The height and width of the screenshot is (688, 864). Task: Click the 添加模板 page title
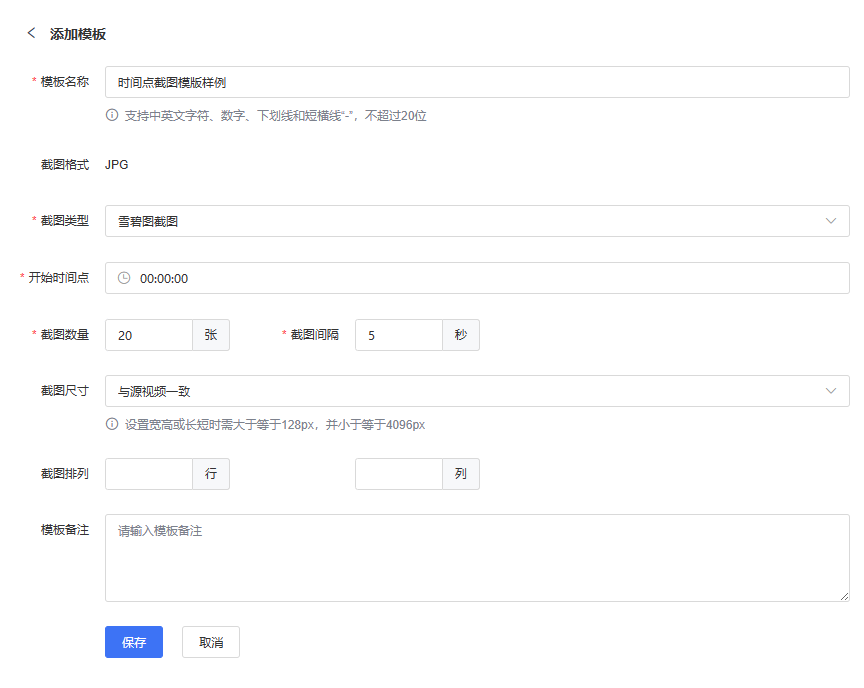pos(78,34)
